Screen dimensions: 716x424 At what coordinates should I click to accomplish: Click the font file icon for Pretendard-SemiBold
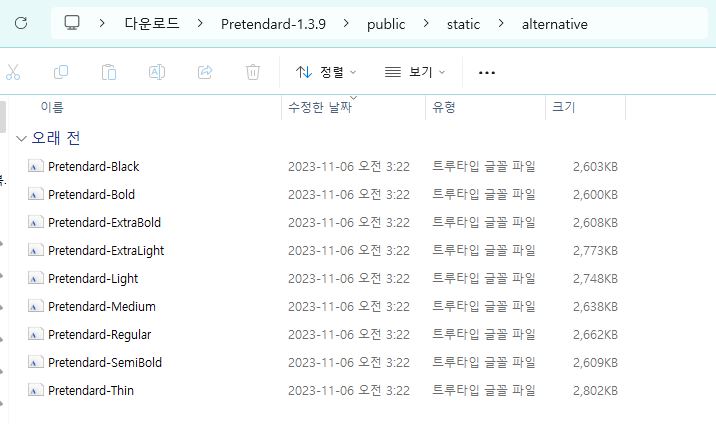[x=36, y=362]
